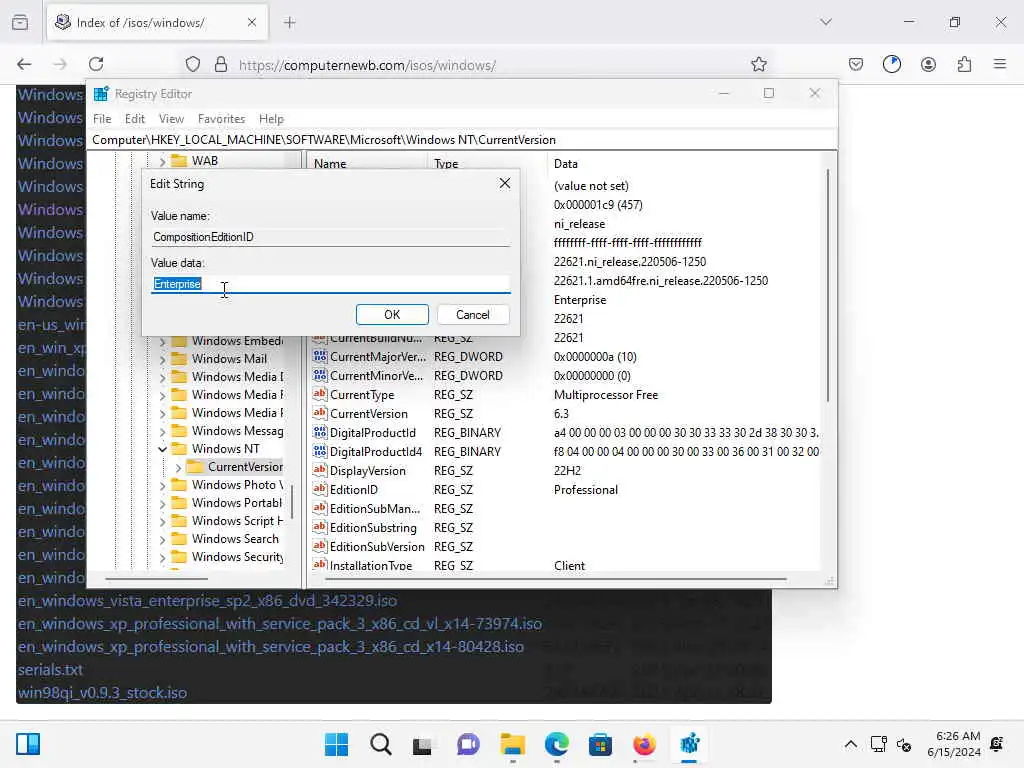1024x768 pixels.
Task: Open the Chat app on the taskbar
Action: (x=468, y=744)
